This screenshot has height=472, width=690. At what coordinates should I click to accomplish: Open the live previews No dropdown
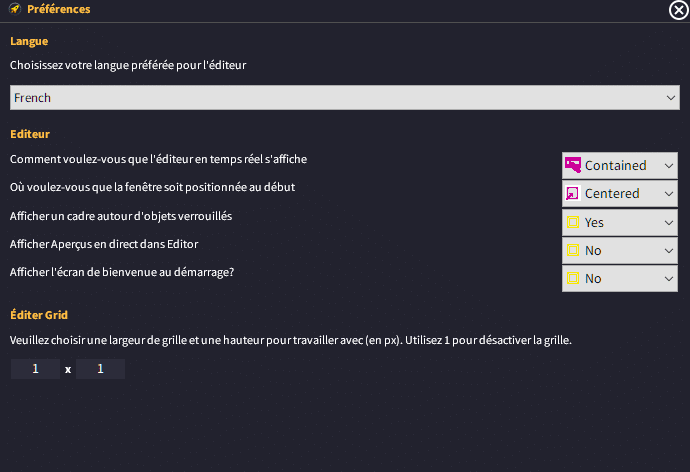(x=620, y=250)
